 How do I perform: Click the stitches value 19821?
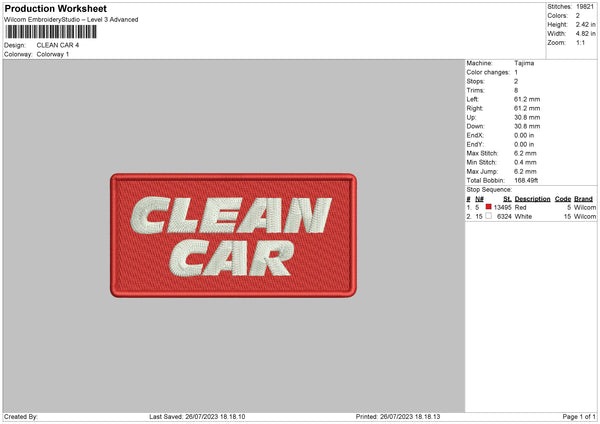tap(585, 7)
